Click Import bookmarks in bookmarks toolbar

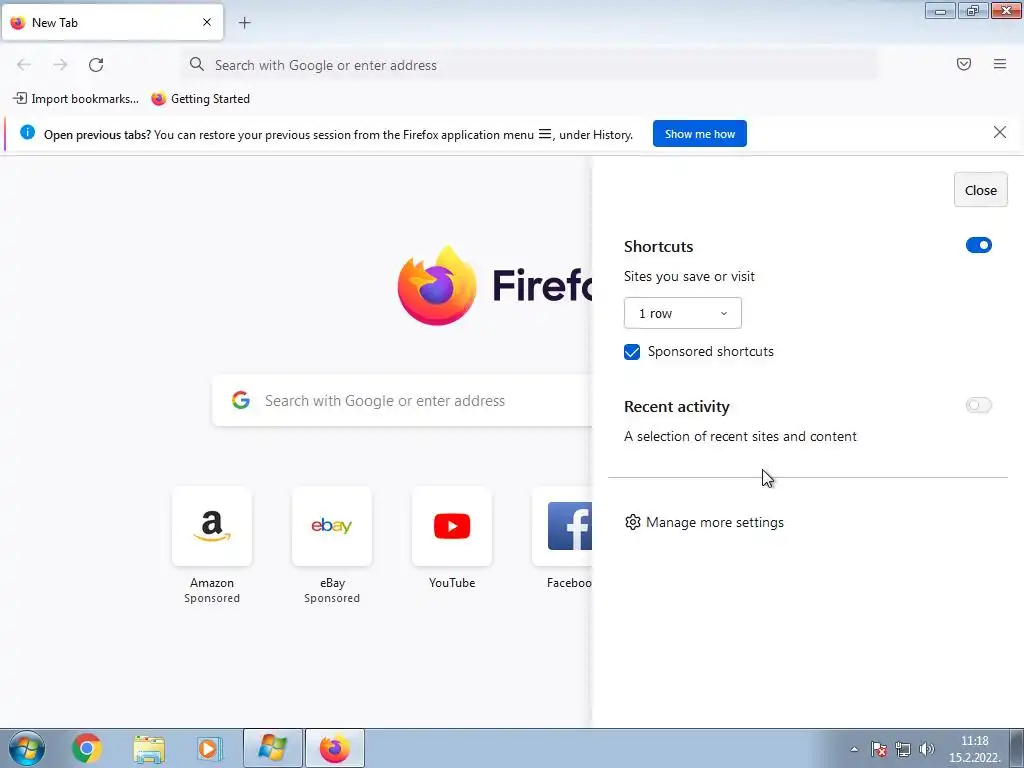76,99
